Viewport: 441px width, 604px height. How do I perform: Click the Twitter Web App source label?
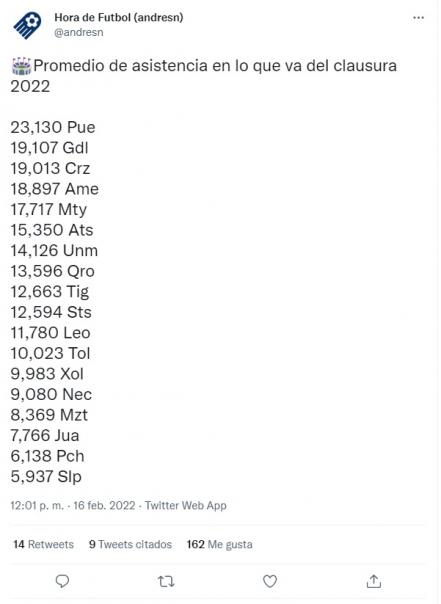click(186, 505)
